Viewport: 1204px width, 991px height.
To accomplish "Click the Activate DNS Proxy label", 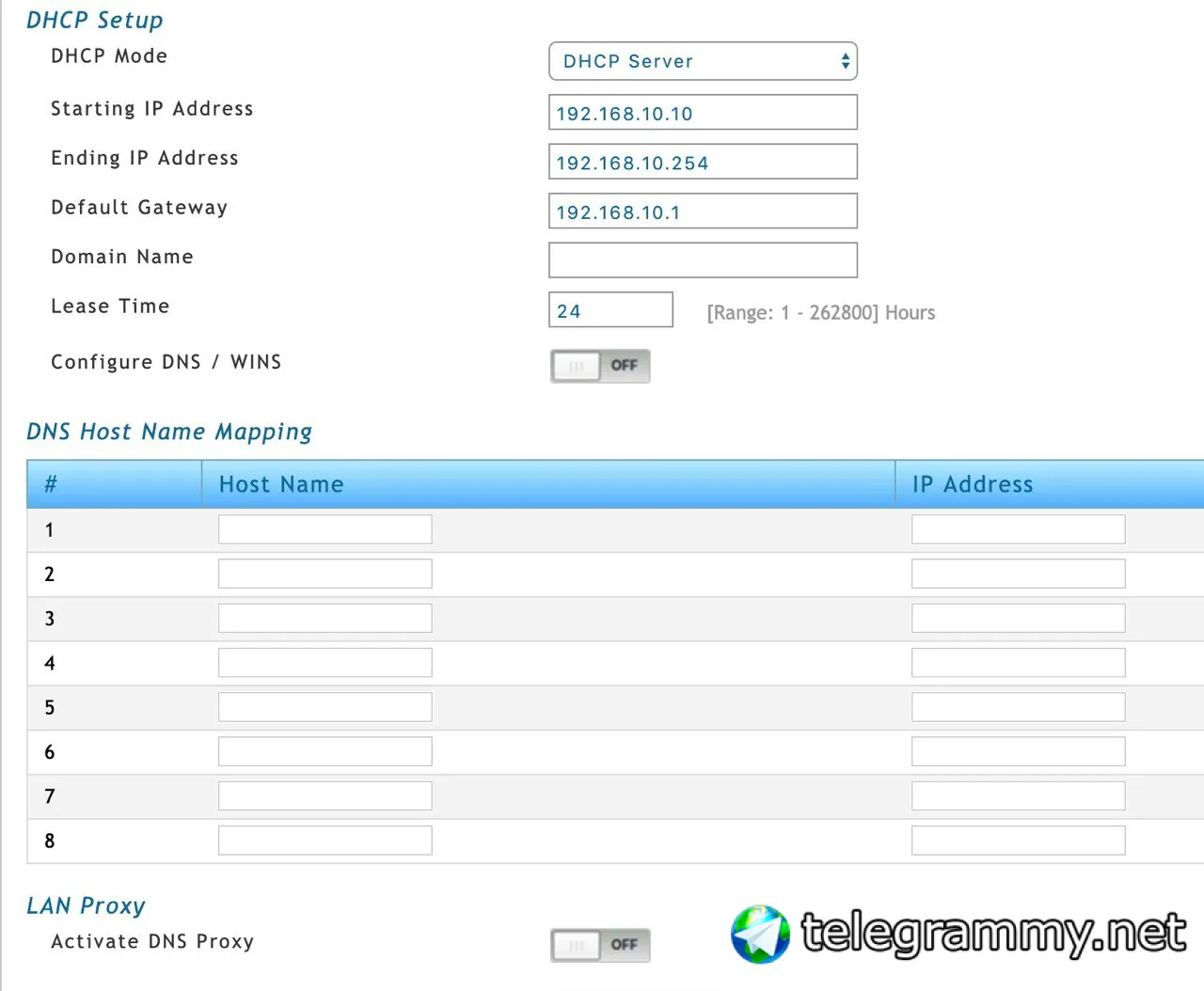I will [x=152, y=941].
